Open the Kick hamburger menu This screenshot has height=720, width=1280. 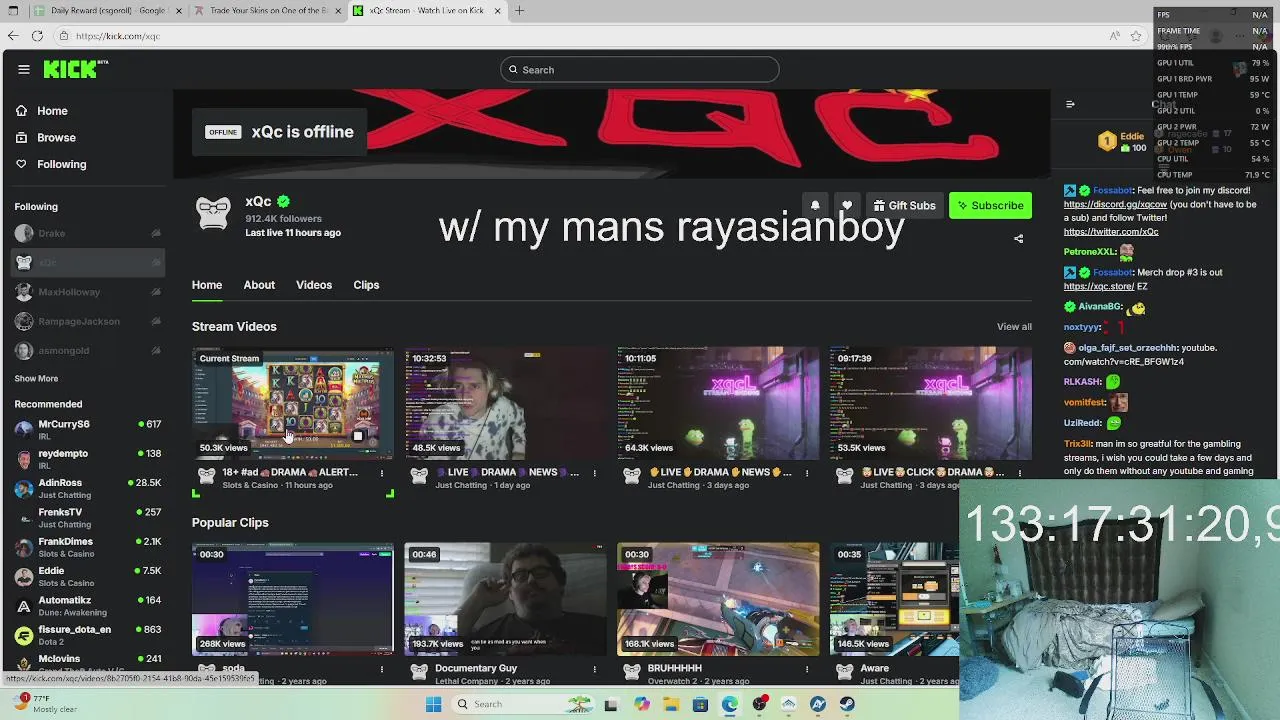24,69
